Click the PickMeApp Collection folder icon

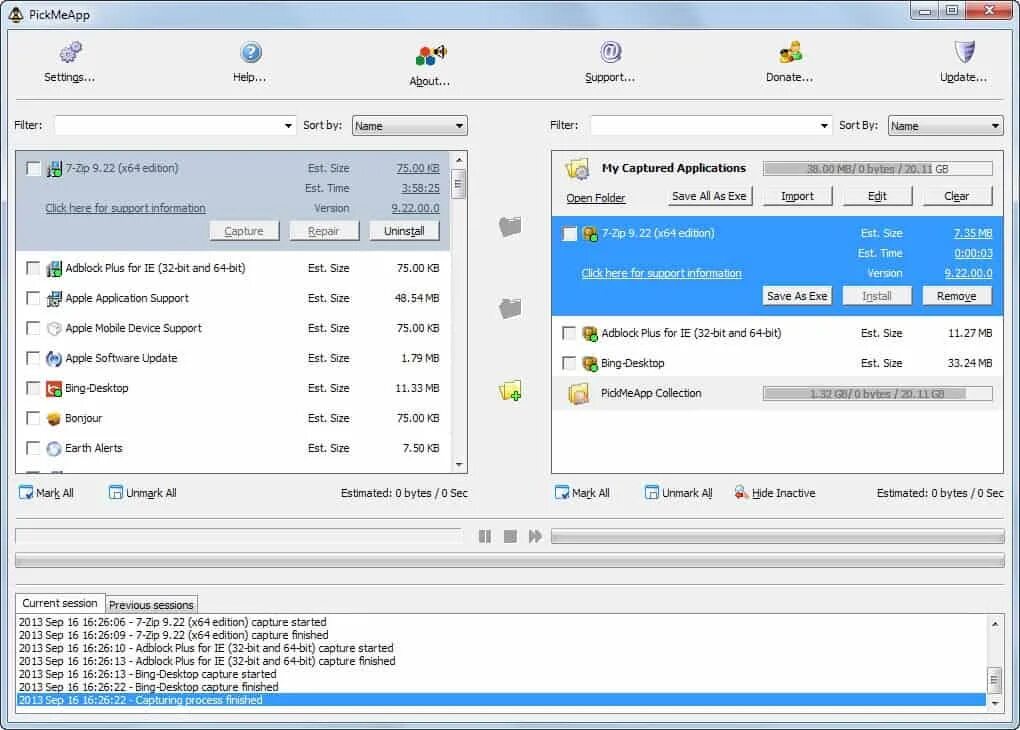(578, 394)
